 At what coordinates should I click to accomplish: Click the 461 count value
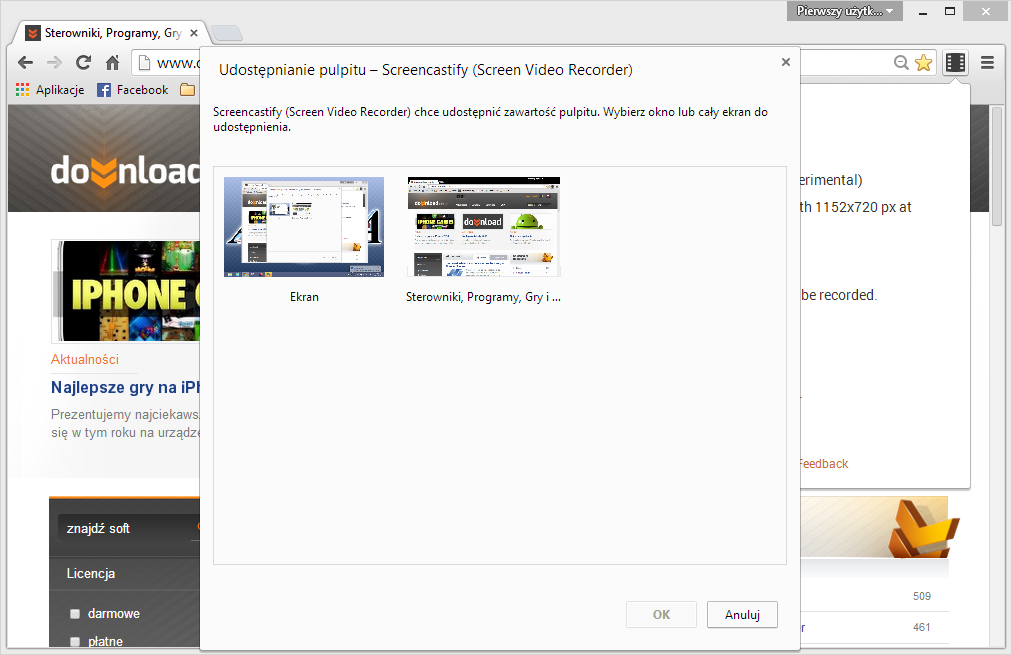(x=922, y=627)
